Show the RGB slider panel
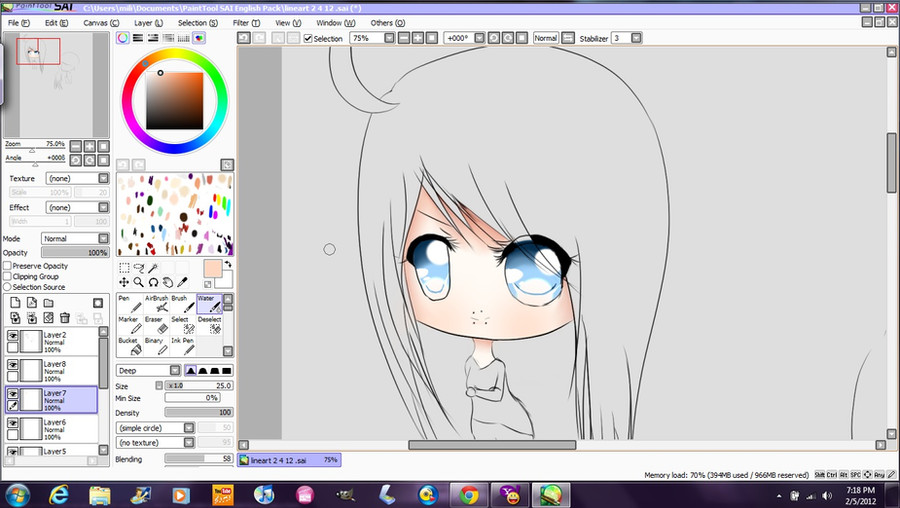The width and height of the screenshot is (900, 508). [138, 38]
